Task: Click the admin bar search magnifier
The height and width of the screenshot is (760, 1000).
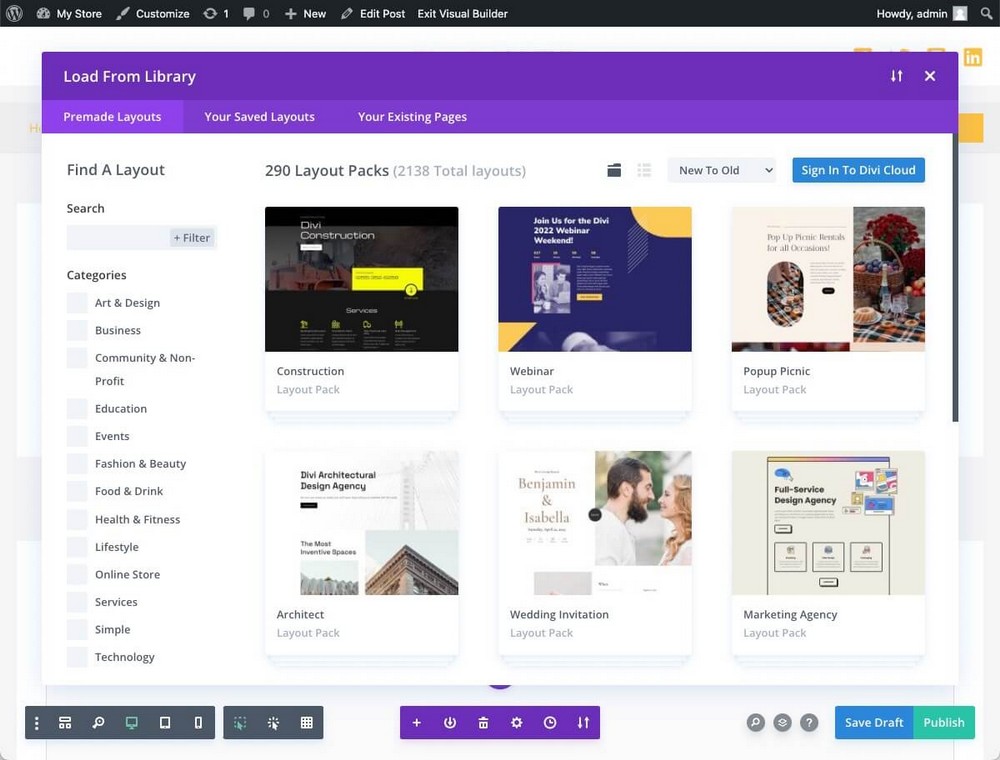Action: (986, 13)
